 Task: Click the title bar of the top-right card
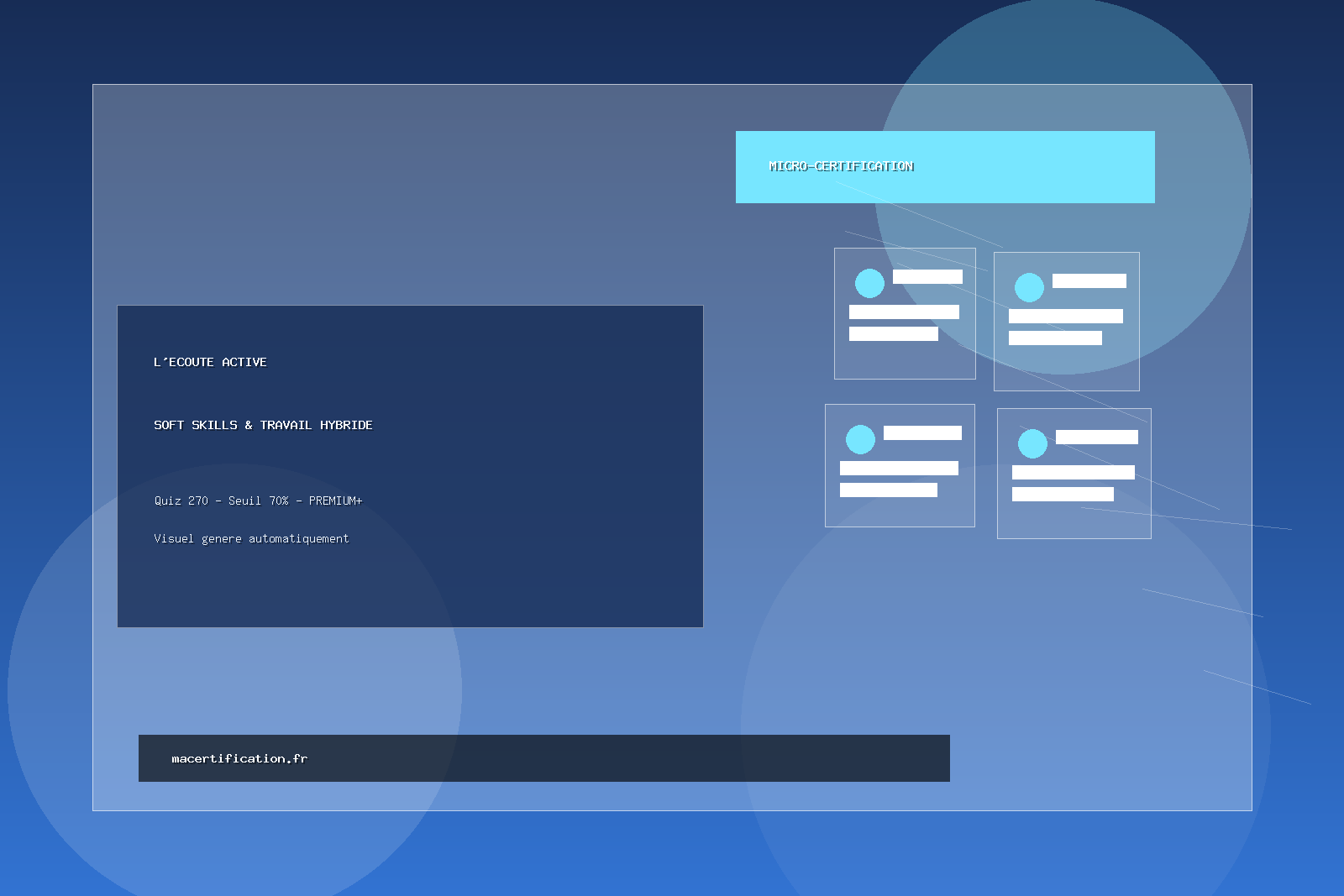click(x=1089, y=280)
